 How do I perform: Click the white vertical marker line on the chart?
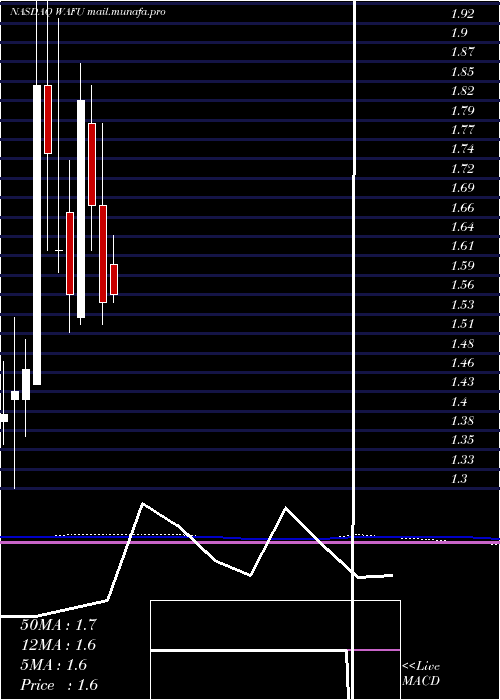(x=354, y=348)
